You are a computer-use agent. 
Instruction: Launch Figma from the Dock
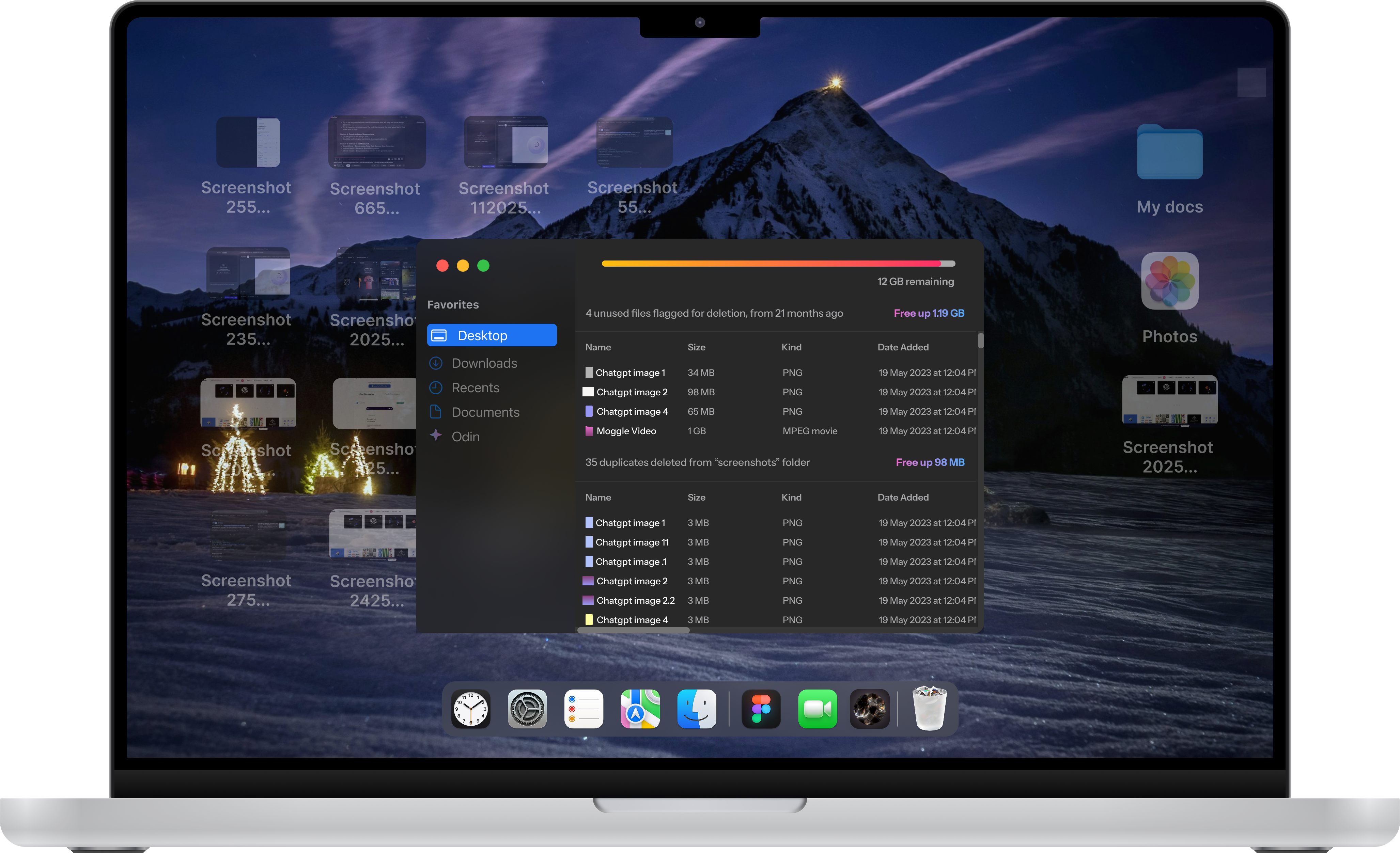click(x=761, y=709)
